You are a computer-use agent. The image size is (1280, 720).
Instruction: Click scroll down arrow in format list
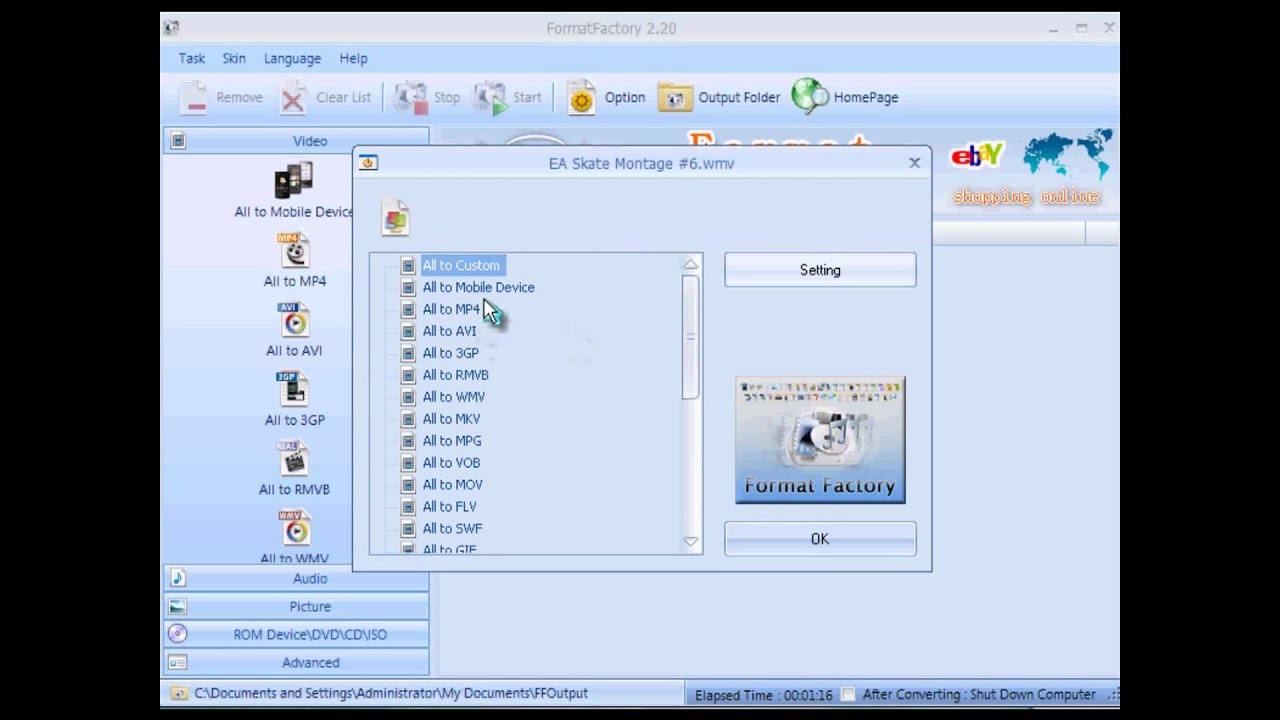(691, 541)
